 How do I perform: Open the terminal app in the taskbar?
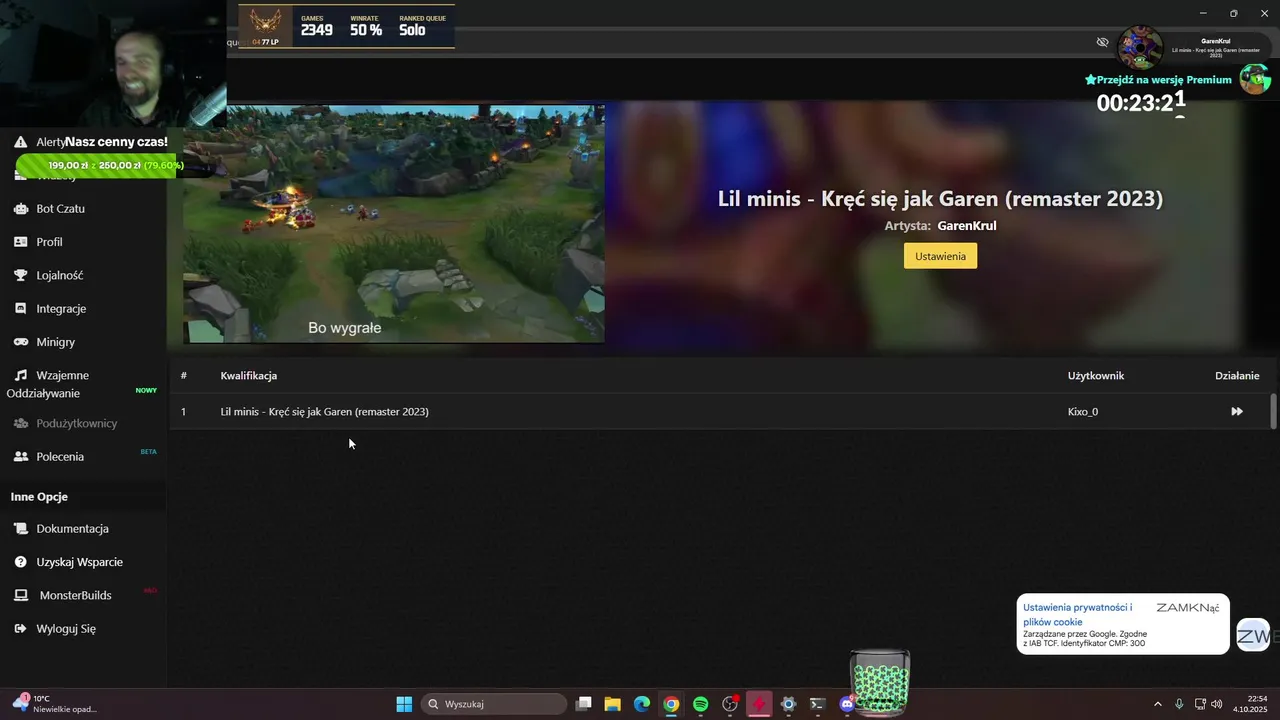[817, 704]
